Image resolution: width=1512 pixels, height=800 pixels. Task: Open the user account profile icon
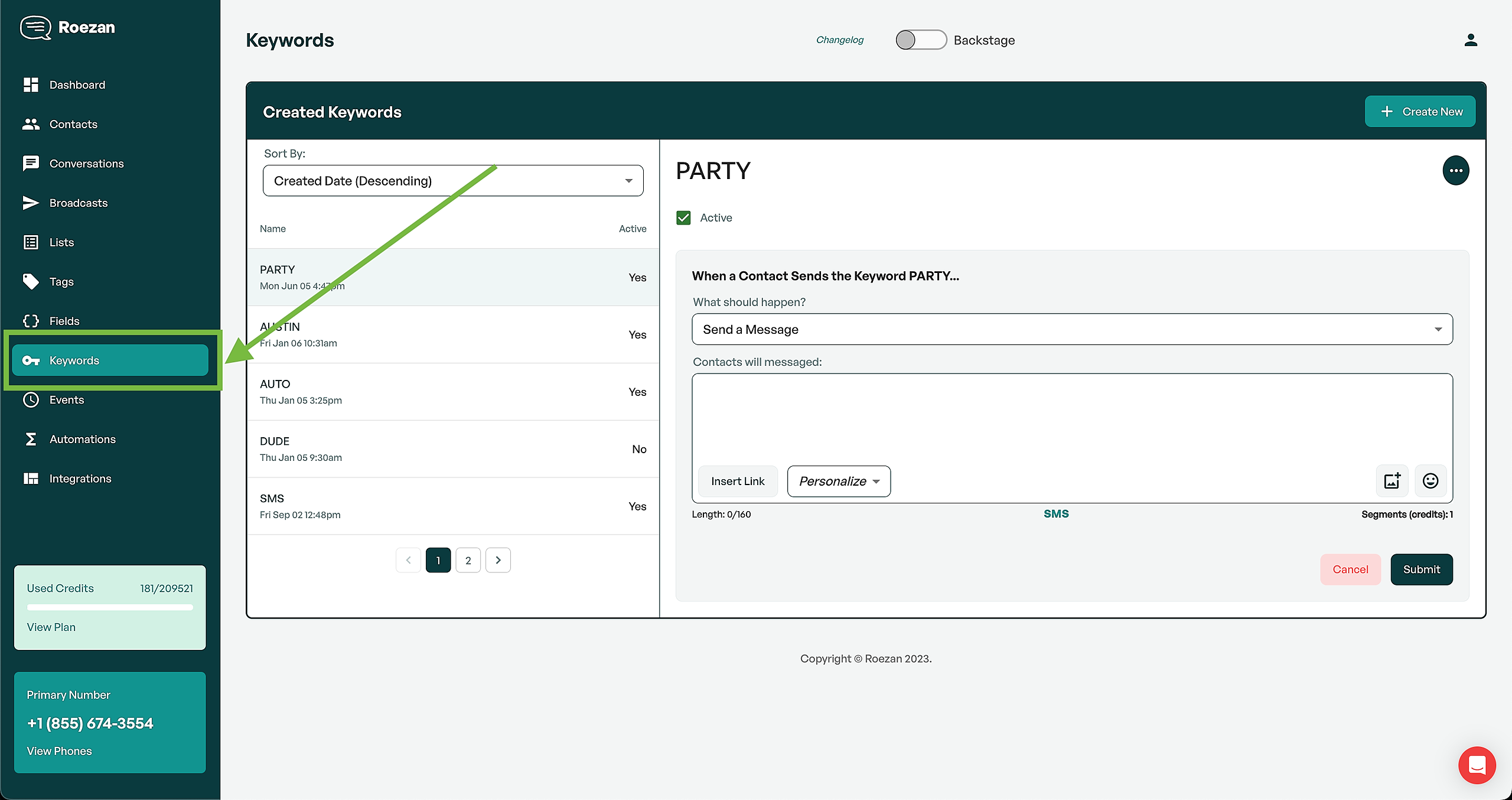[x=1470, y=40]
